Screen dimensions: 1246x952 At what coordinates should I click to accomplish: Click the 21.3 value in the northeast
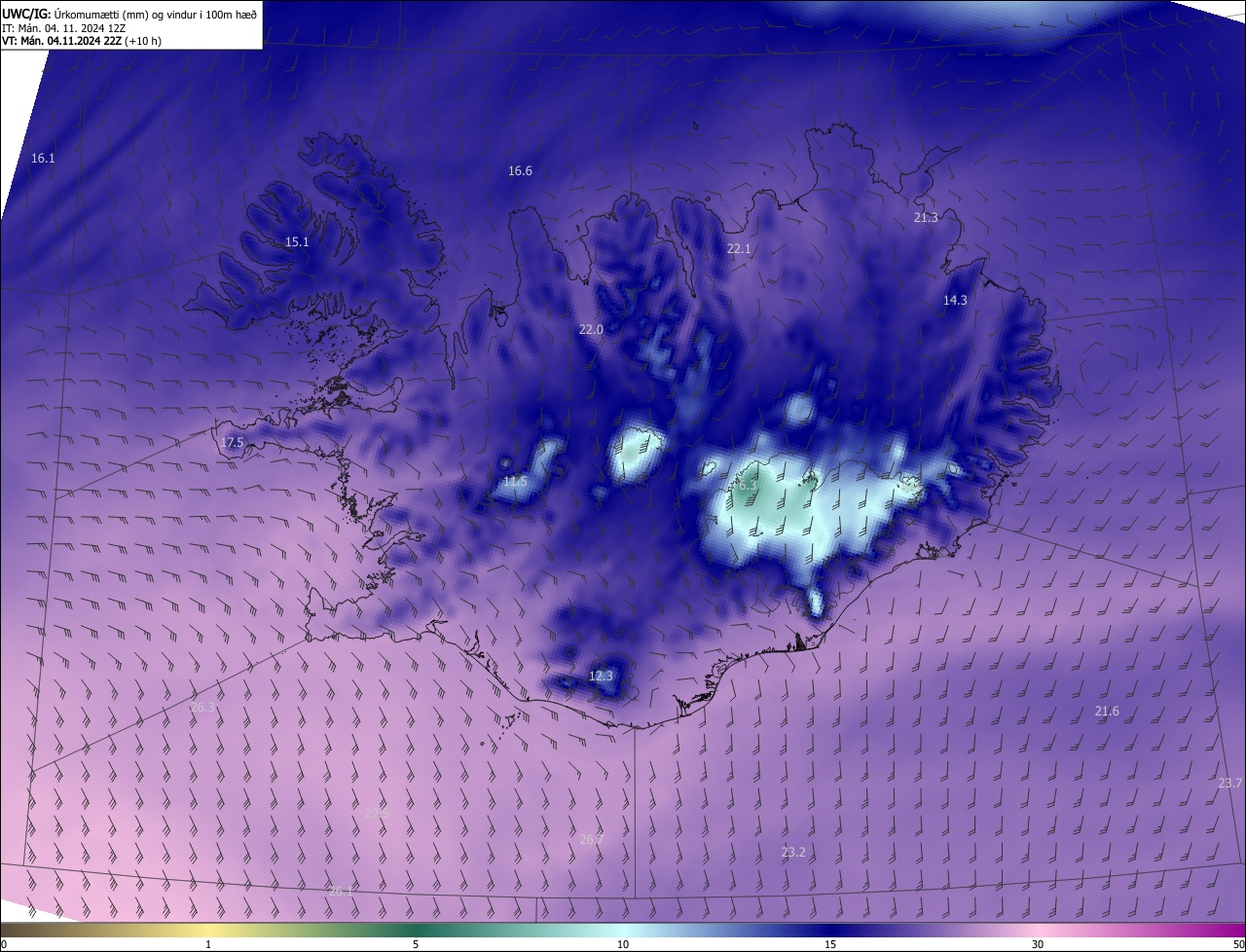click(926, 218)
